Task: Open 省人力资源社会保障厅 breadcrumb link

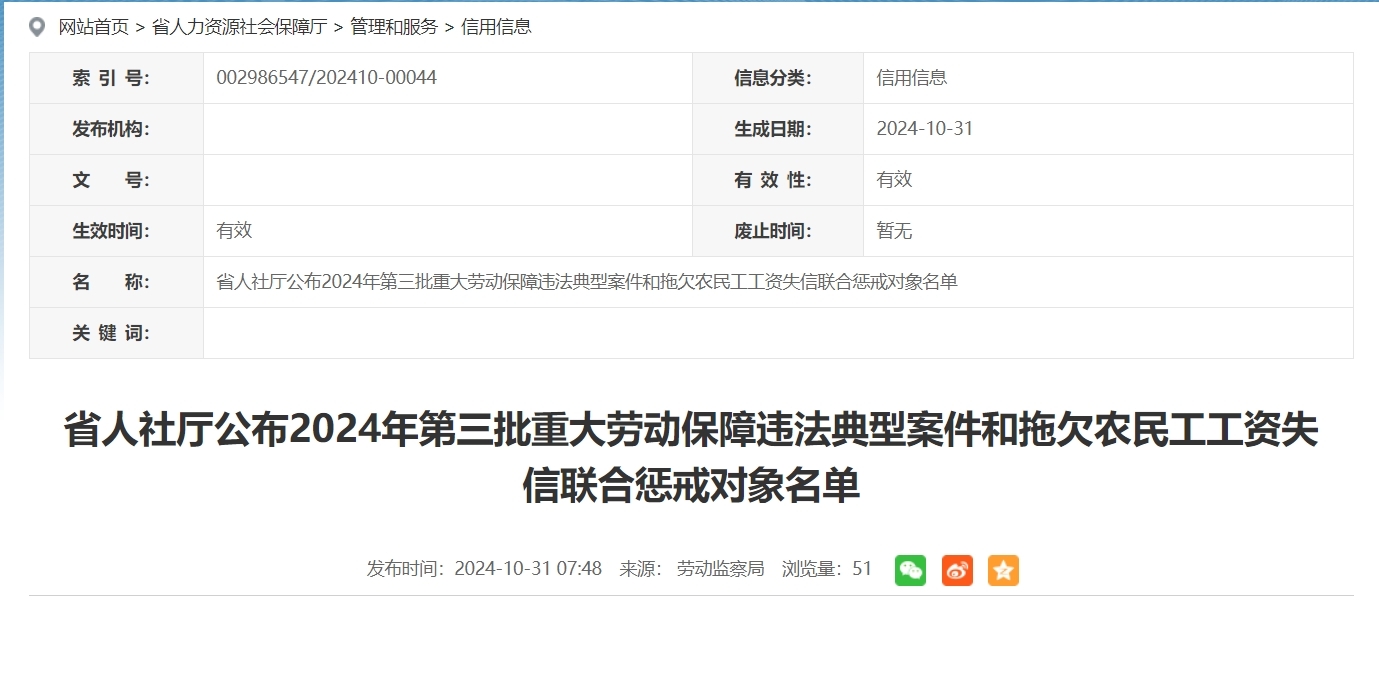Action: pos(239,27)
